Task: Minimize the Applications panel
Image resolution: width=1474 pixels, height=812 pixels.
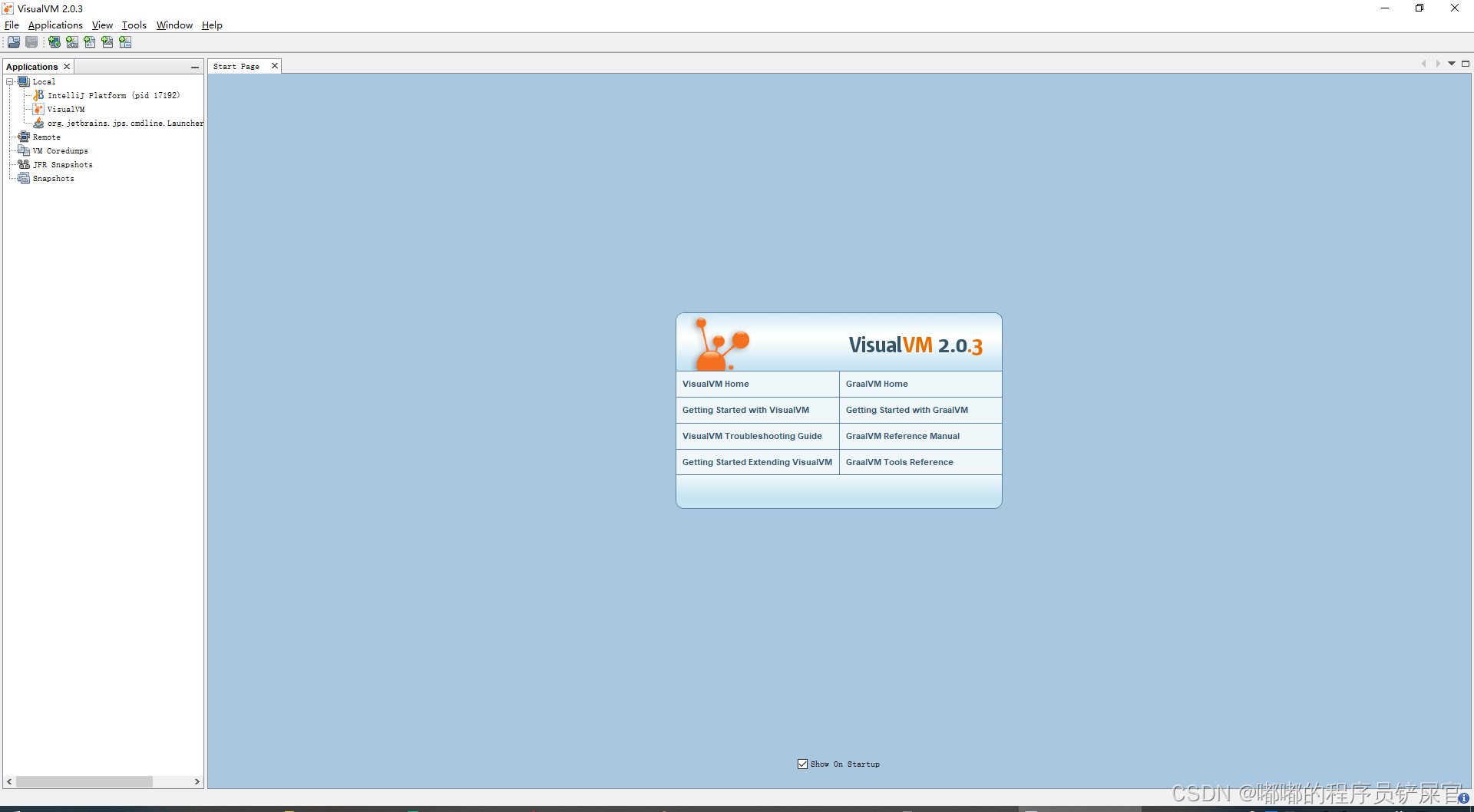Action: 195,68
